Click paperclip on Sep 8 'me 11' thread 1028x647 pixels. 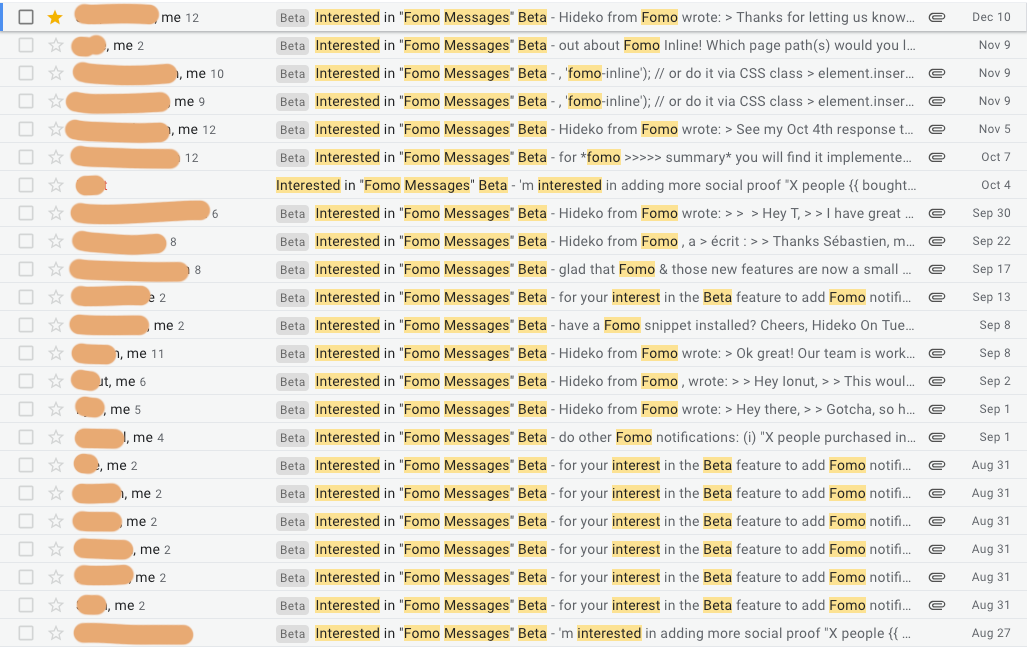[937, 353]
